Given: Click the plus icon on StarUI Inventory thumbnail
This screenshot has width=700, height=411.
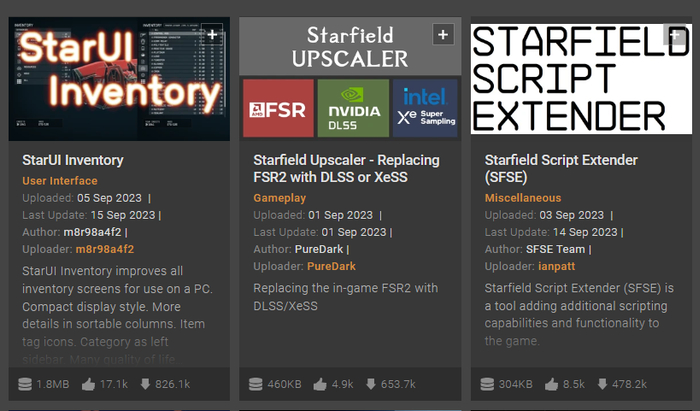Looking at the screenshot, I should click(x=212, y=34).
